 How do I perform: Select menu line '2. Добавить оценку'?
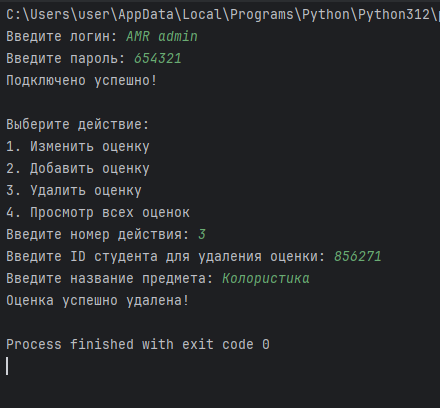(78, 168)
